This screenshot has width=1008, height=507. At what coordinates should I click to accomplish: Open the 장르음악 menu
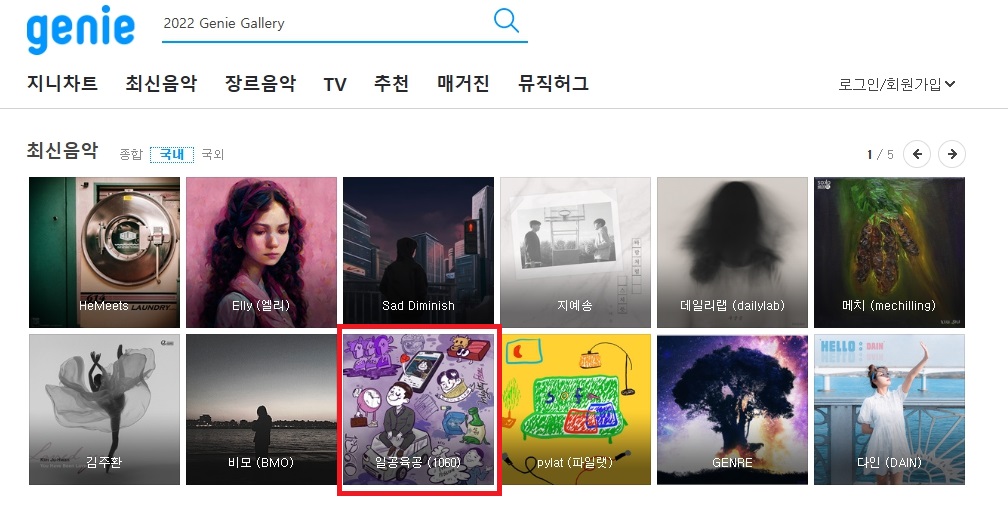[x=260, y=84]
